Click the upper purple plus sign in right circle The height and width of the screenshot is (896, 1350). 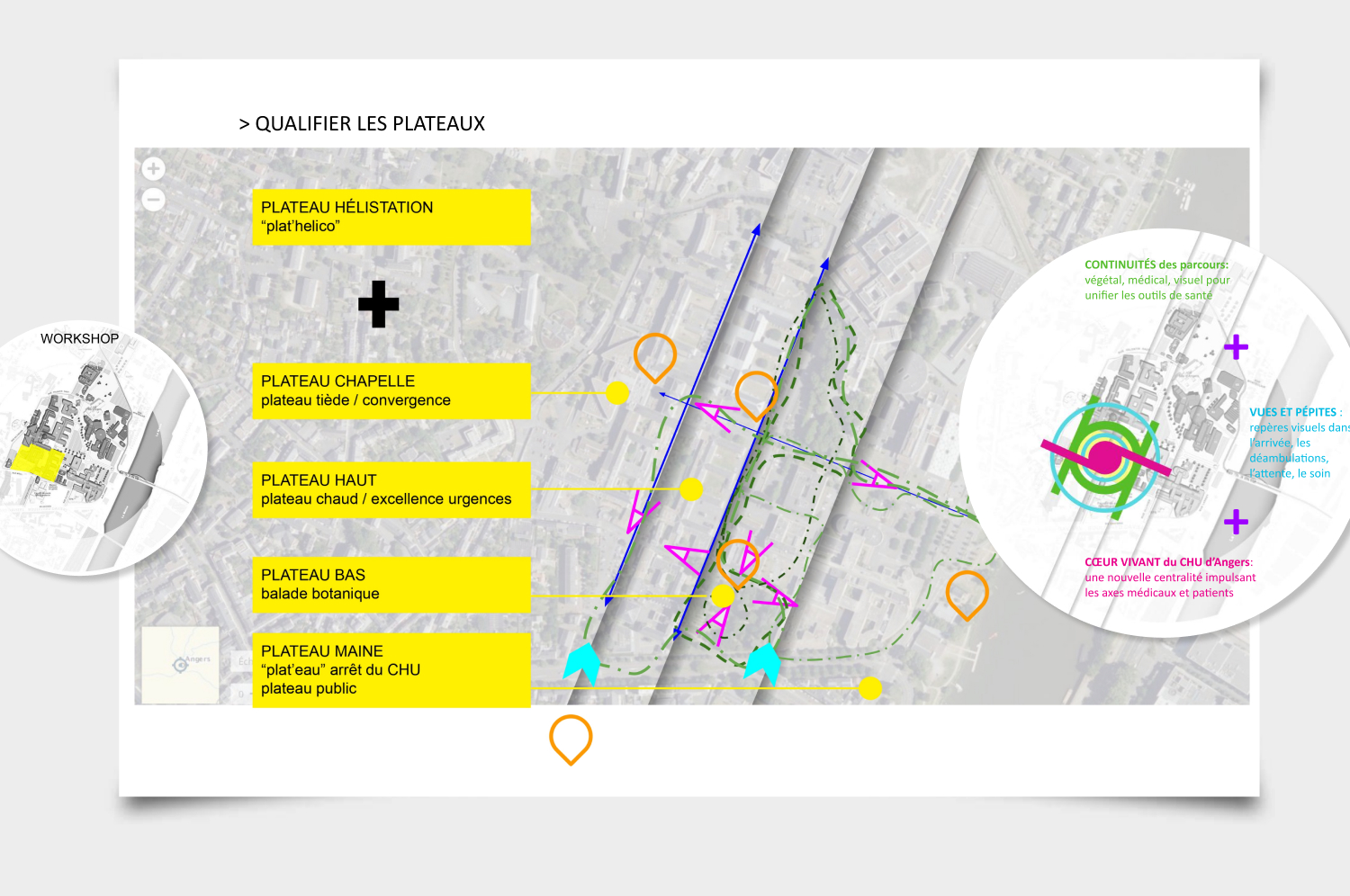[1236, 347]
